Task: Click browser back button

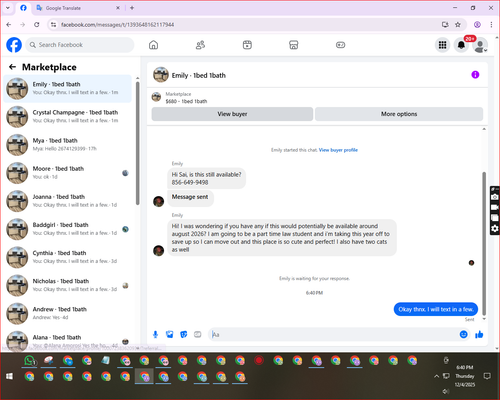Action: (9, 25)
